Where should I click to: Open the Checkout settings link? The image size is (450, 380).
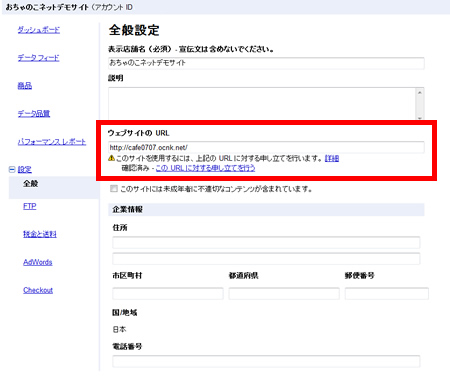[x=38, y=290]
